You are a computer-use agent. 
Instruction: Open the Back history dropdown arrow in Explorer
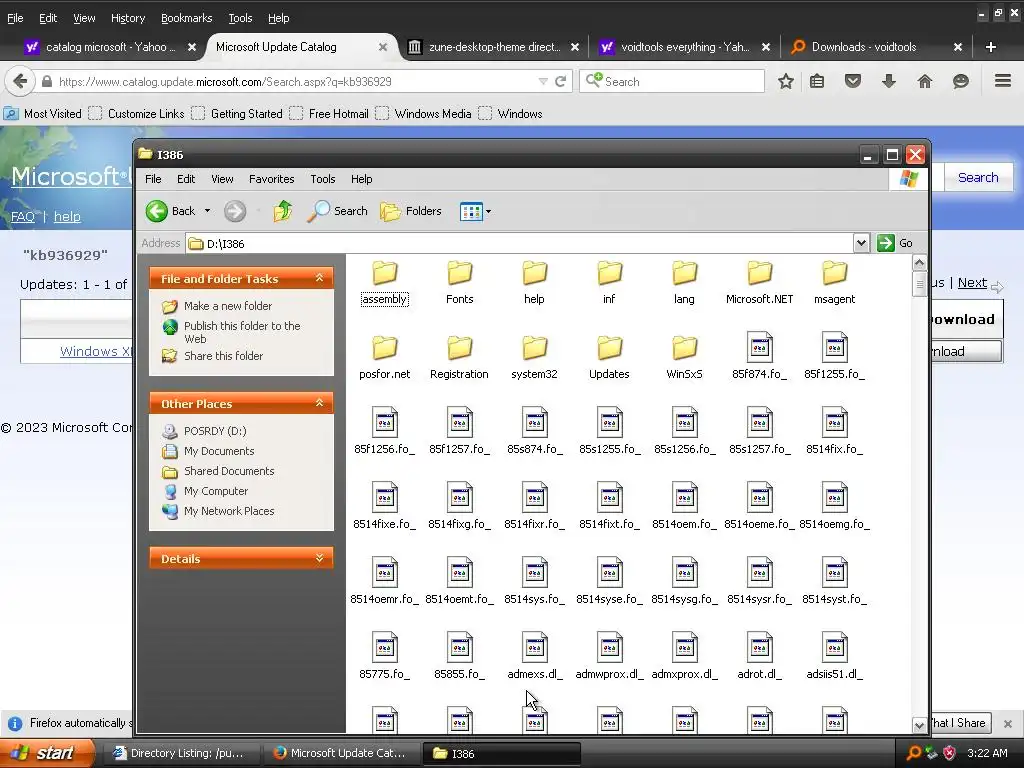(x=208, y=211)
